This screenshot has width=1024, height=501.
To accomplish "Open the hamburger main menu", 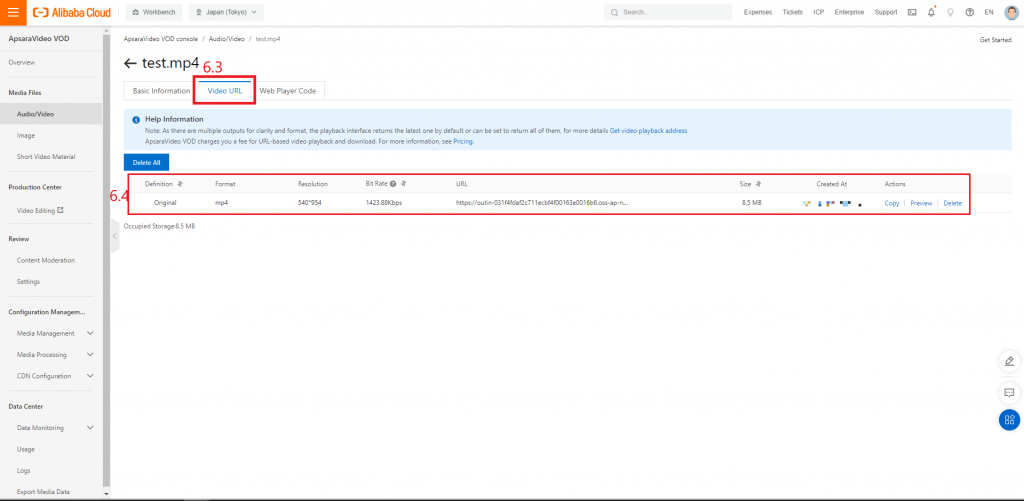I will (x=13, y=12).
